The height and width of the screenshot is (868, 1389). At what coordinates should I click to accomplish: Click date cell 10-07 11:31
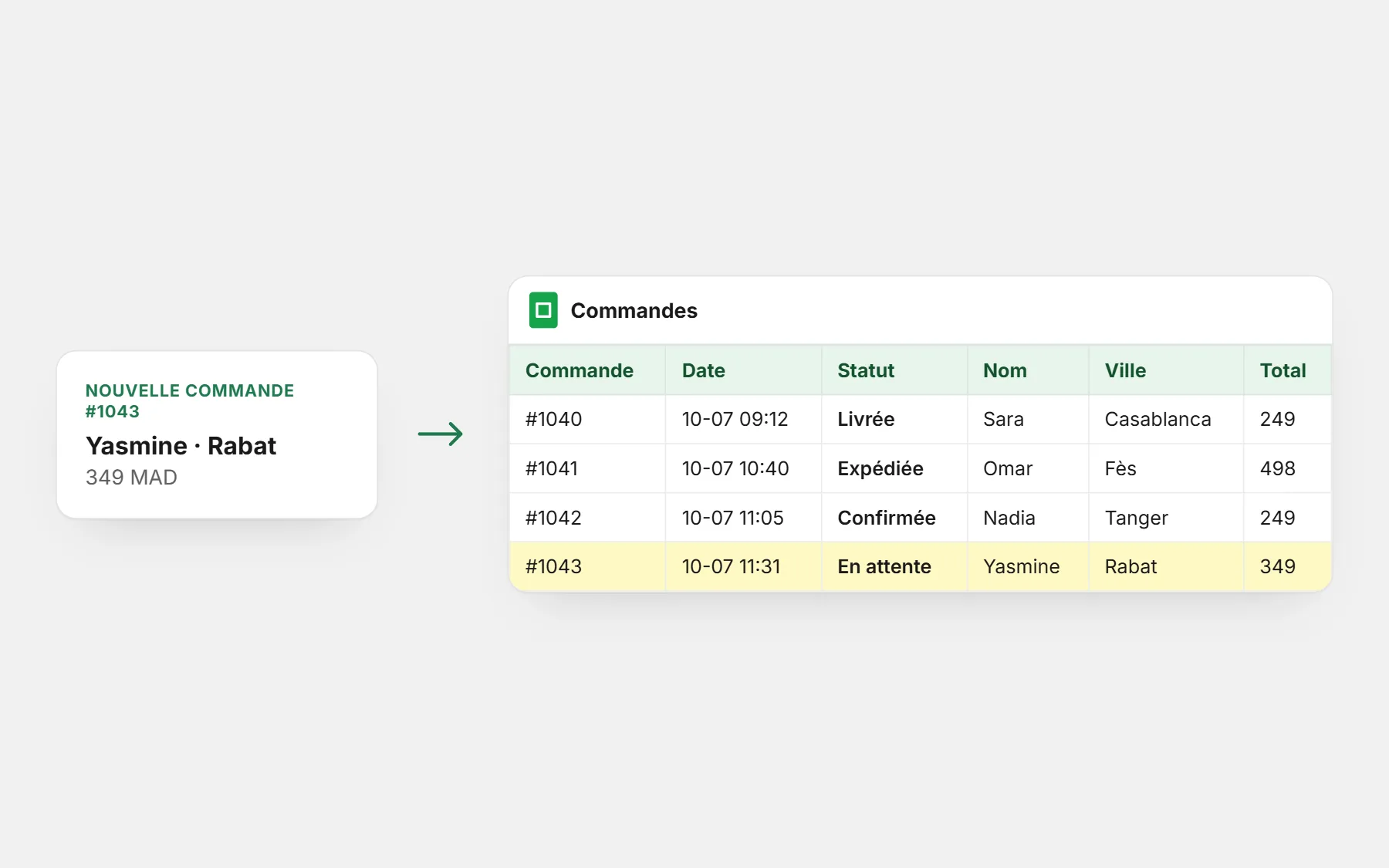(743, 566)
